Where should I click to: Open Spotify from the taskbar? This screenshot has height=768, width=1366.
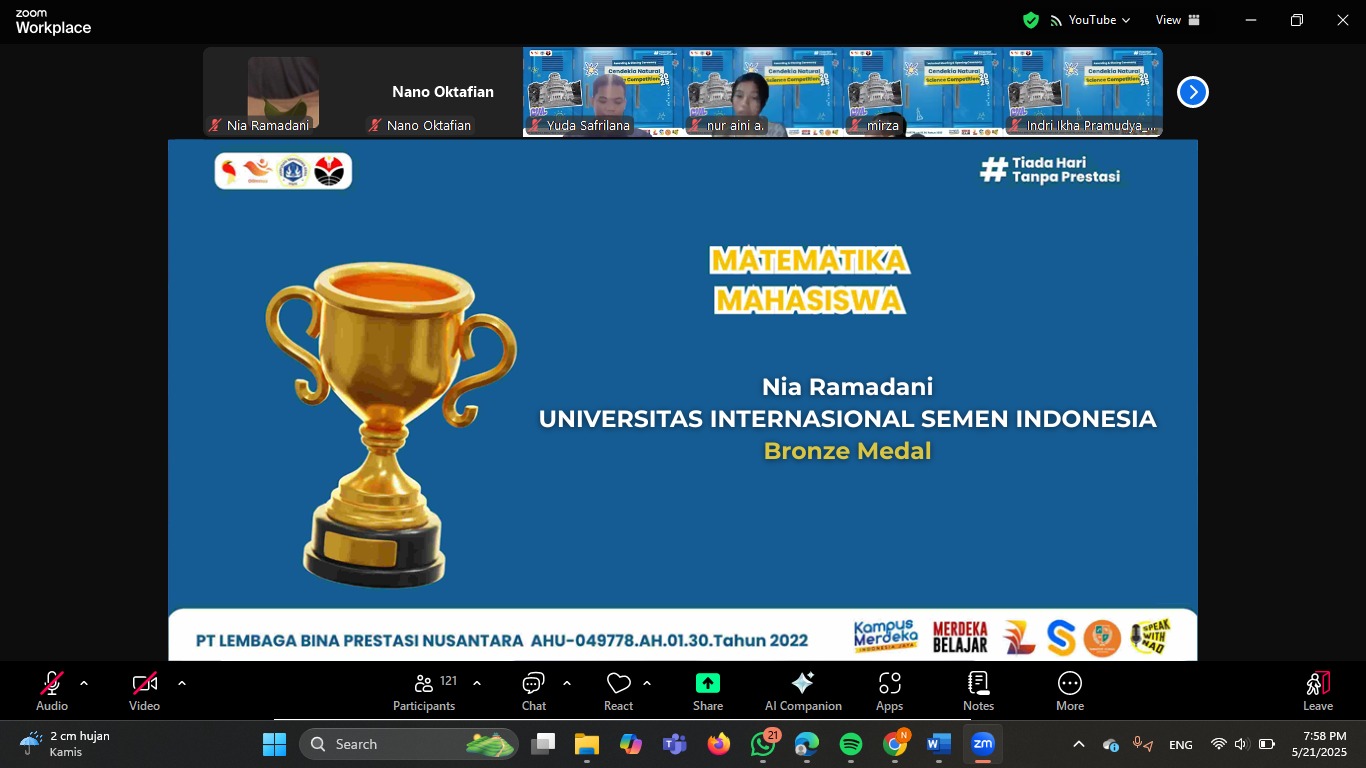point(851,744)
